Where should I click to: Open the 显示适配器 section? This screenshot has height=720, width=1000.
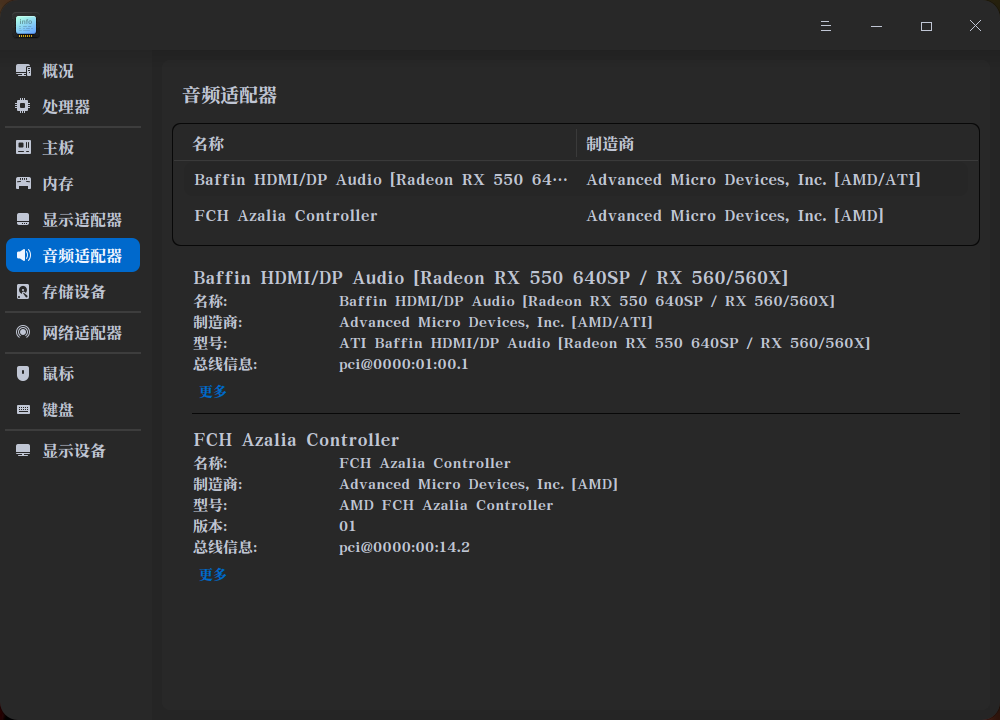click(x=73, y=220)
